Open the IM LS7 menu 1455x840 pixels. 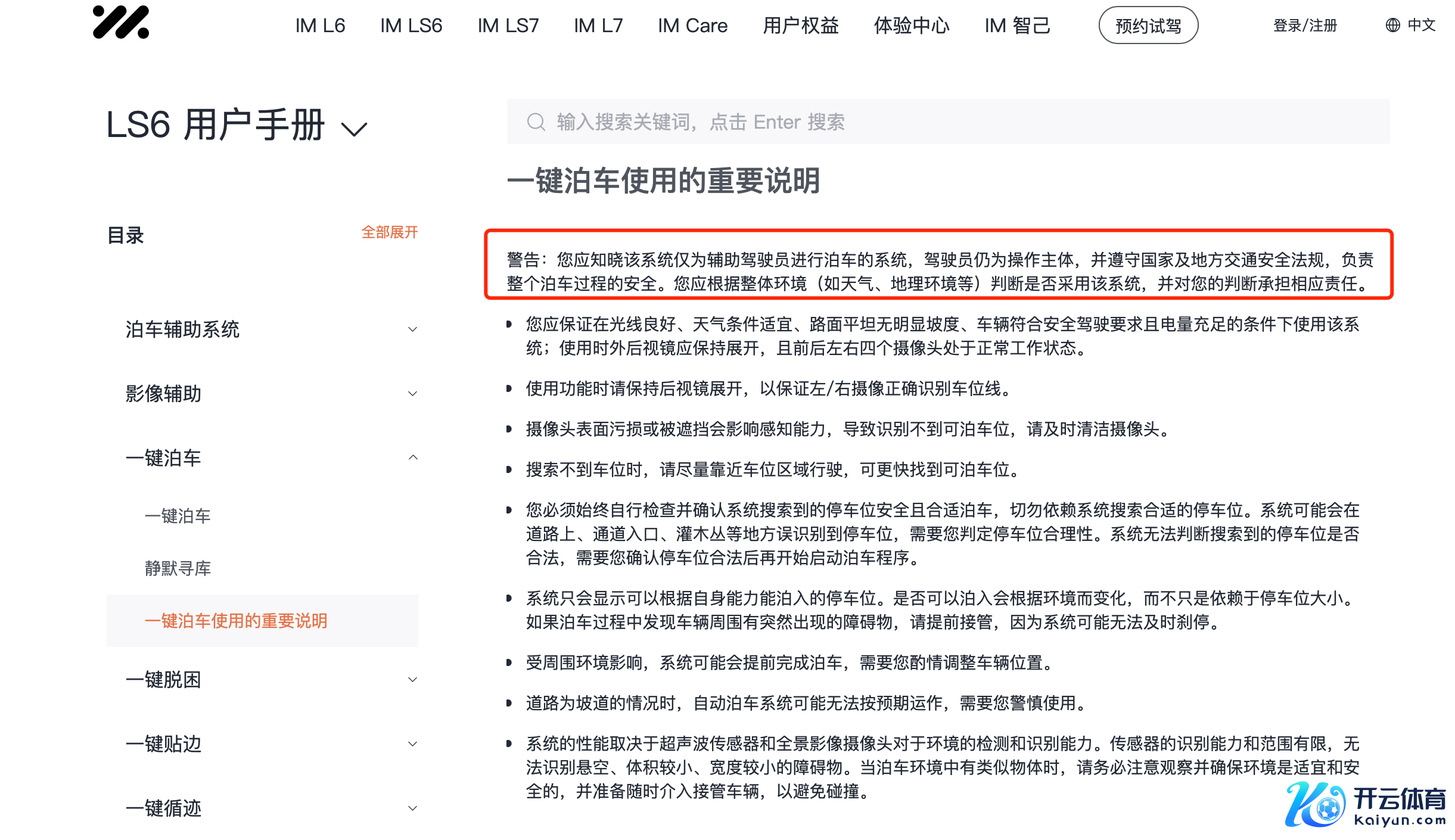(x=508, y=26)
